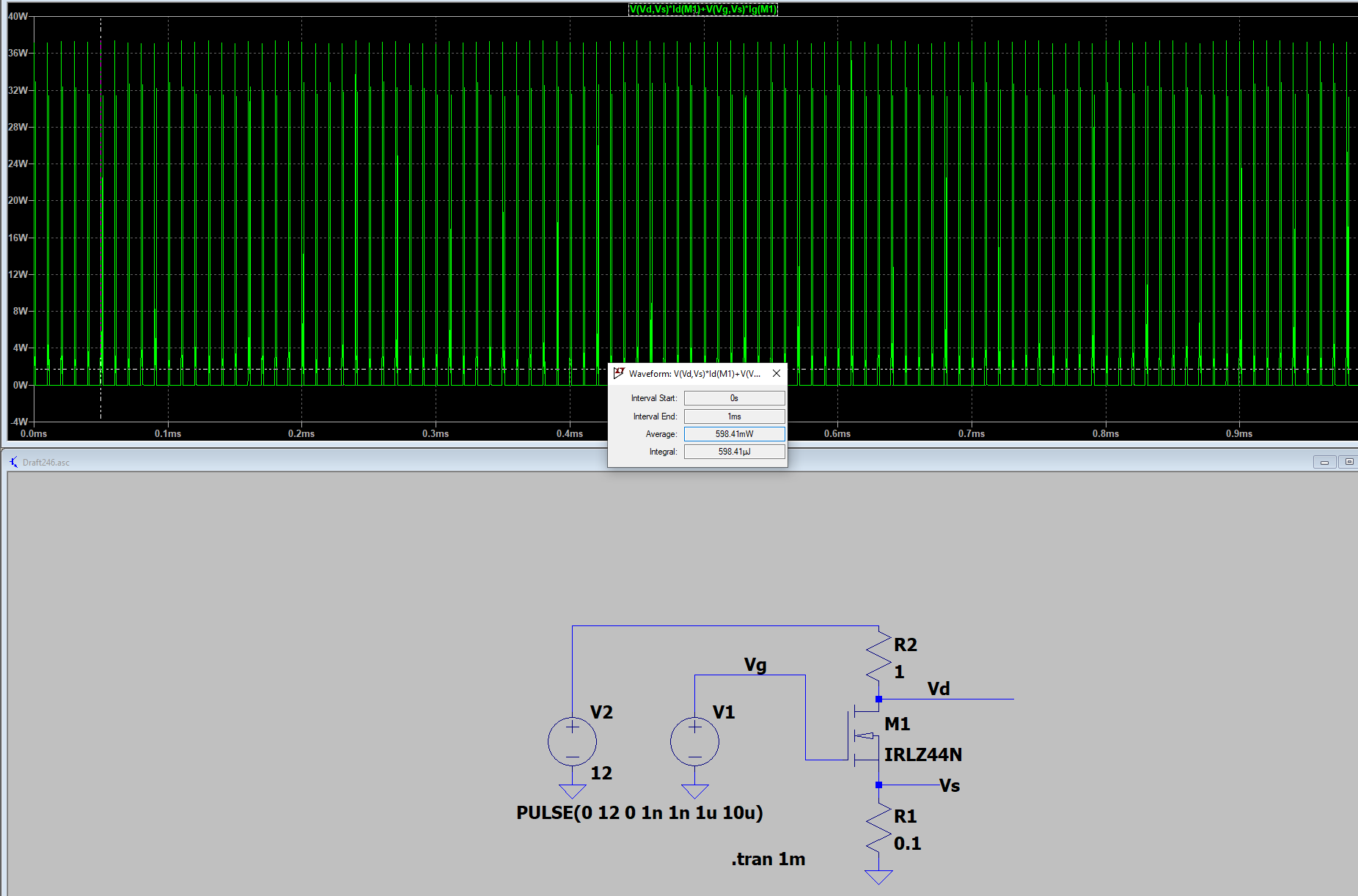Select the V1 voltage source symbol
Screen dimensions: 1358x896
[694, 741]
